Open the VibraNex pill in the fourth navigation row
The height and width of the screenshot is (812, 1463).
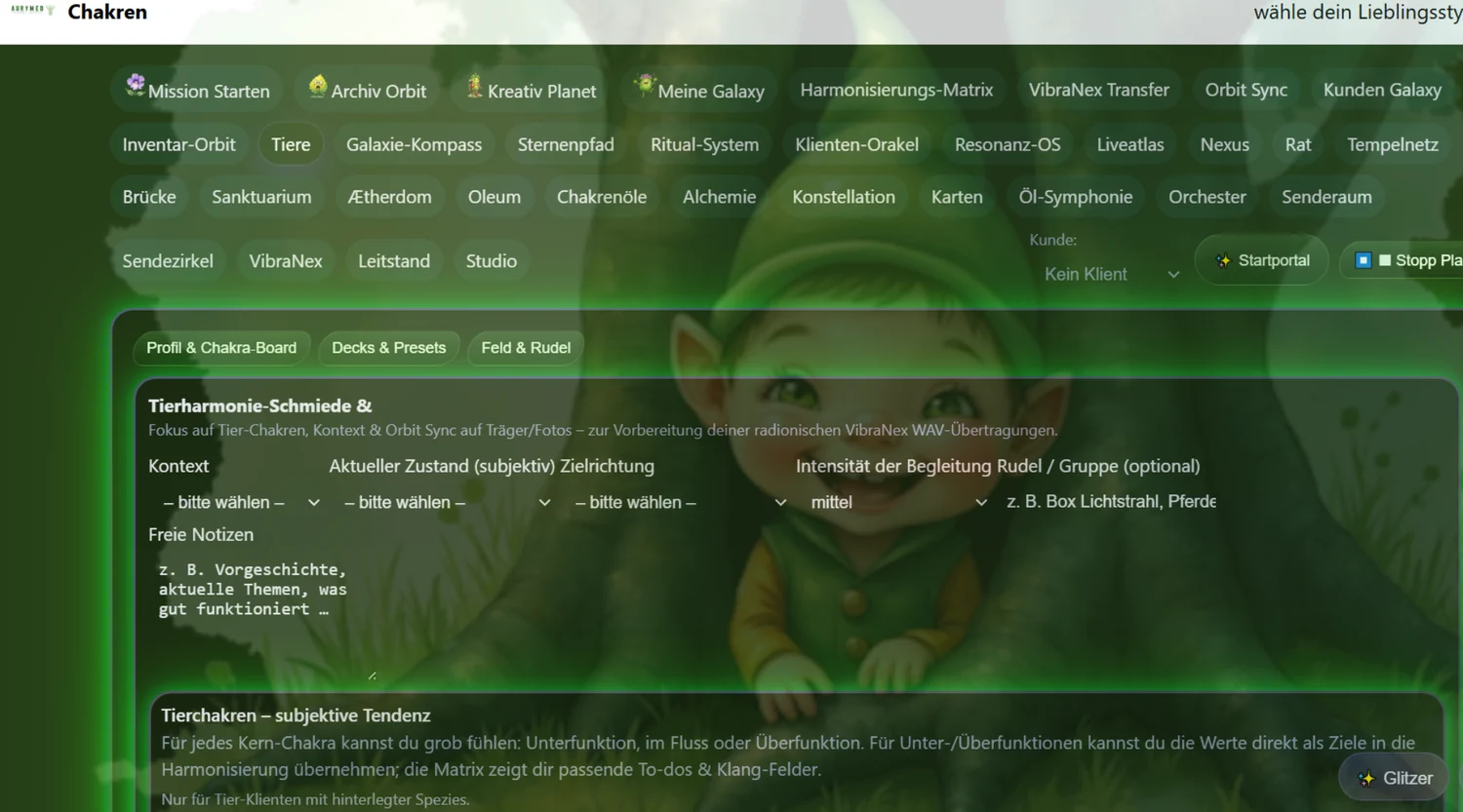[x=286, y=261]
